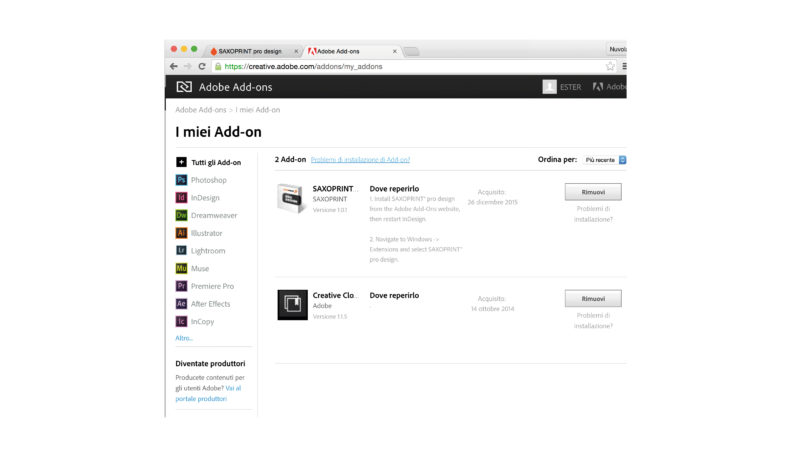800x466 pixels.
Task: Click the Tutti gli Add-on plus icon
Action: (x=181, y=162)
